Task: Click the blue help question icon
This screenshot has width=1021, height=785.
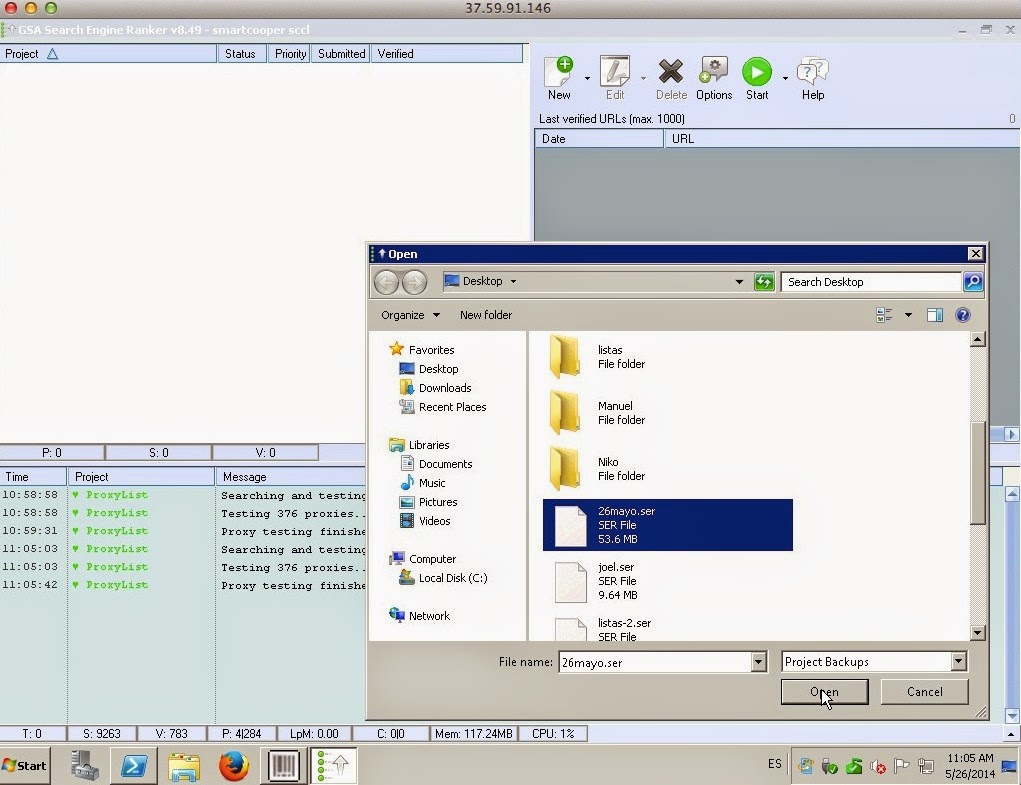Action: (962, 315)
